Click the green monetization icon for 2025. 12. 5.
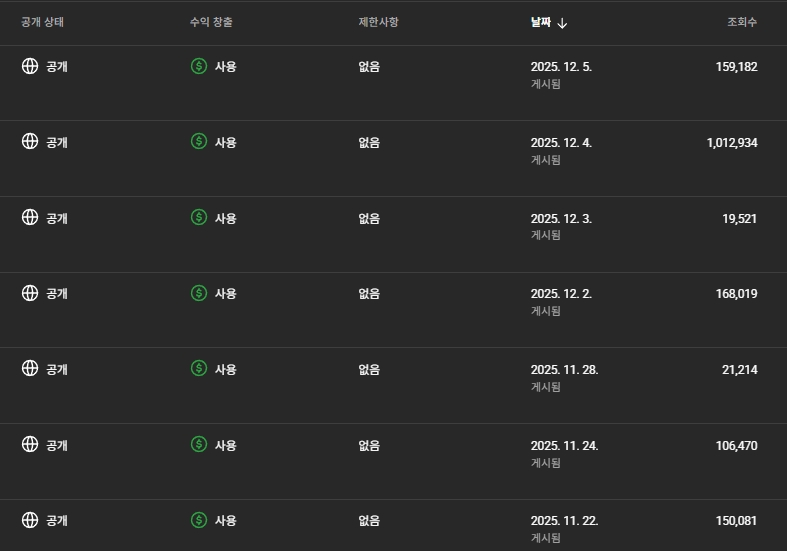787x551 pixels. [x=199, y=66]
